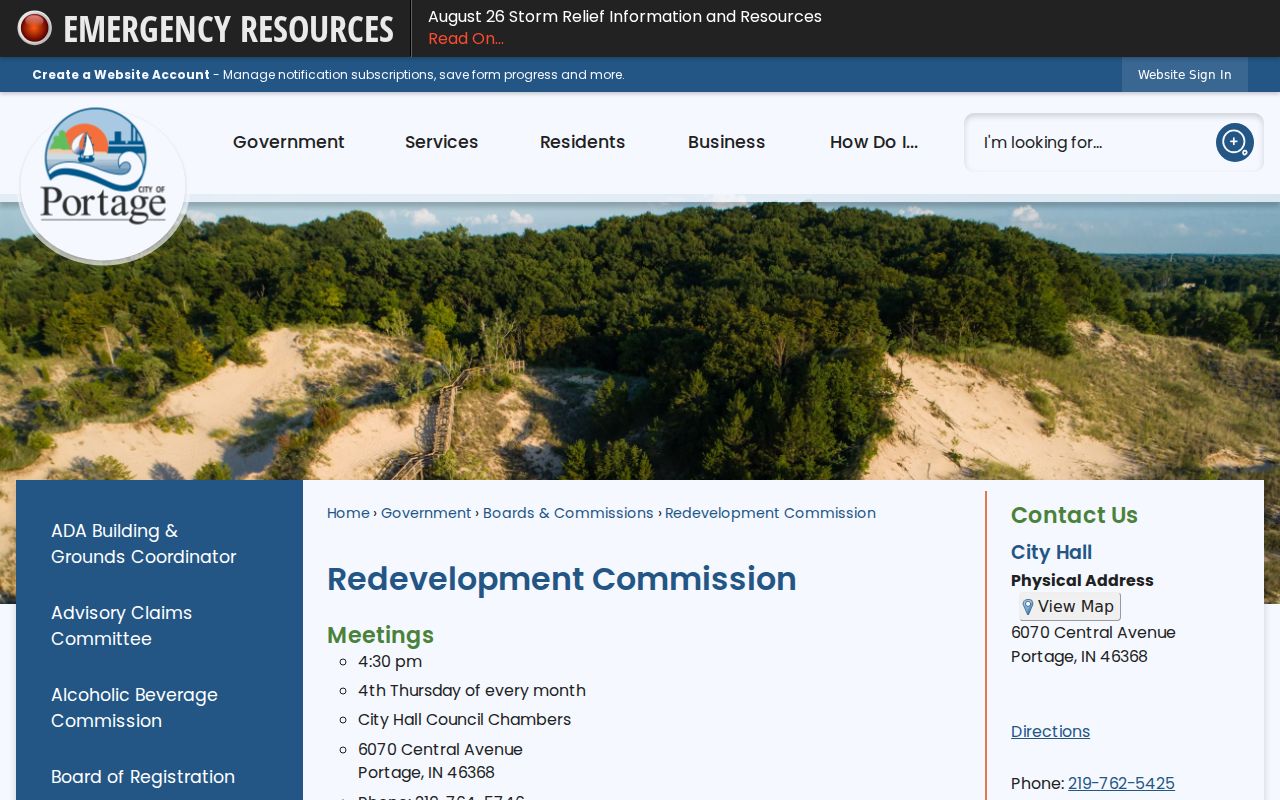1280x800 pixels.
Task: Click the '6070 Central Avenue' contact address
Action: (x=1093, y=633)
